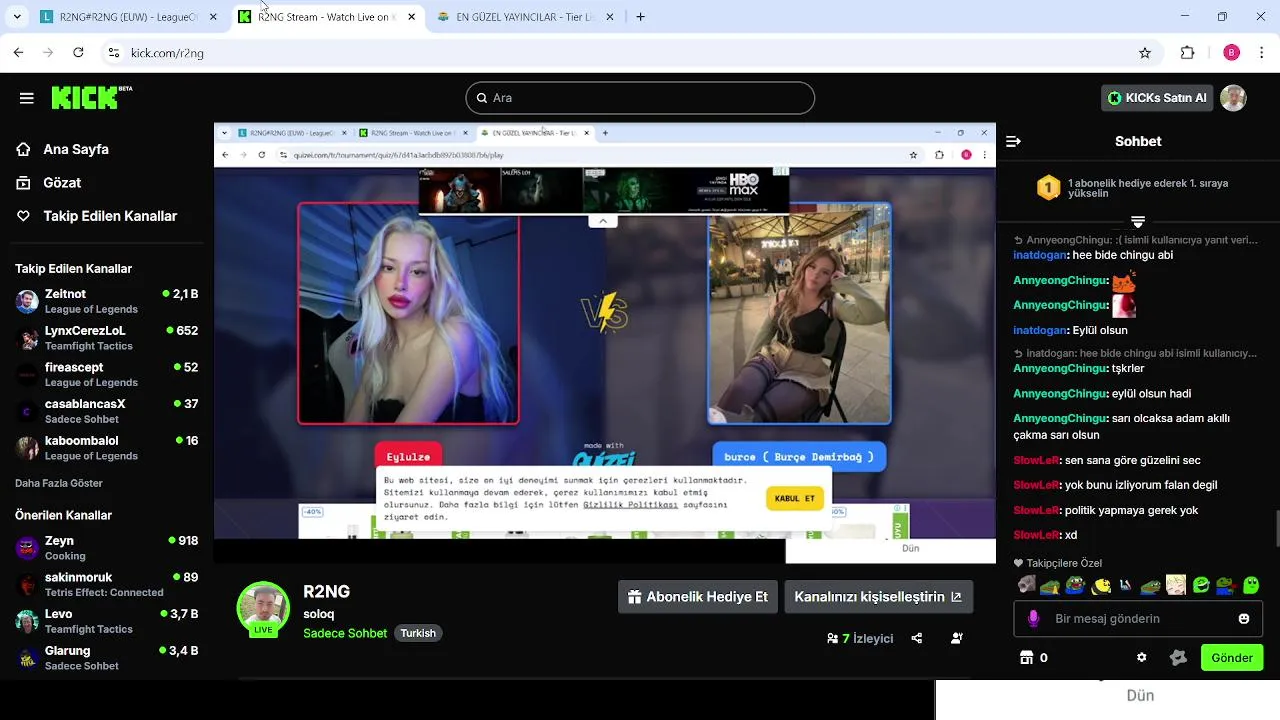This screenshot has height=720, width=1280.
Task: Click the 7 İzleyici viewer count
Action: pyautogui.click(x=860, y=638)
